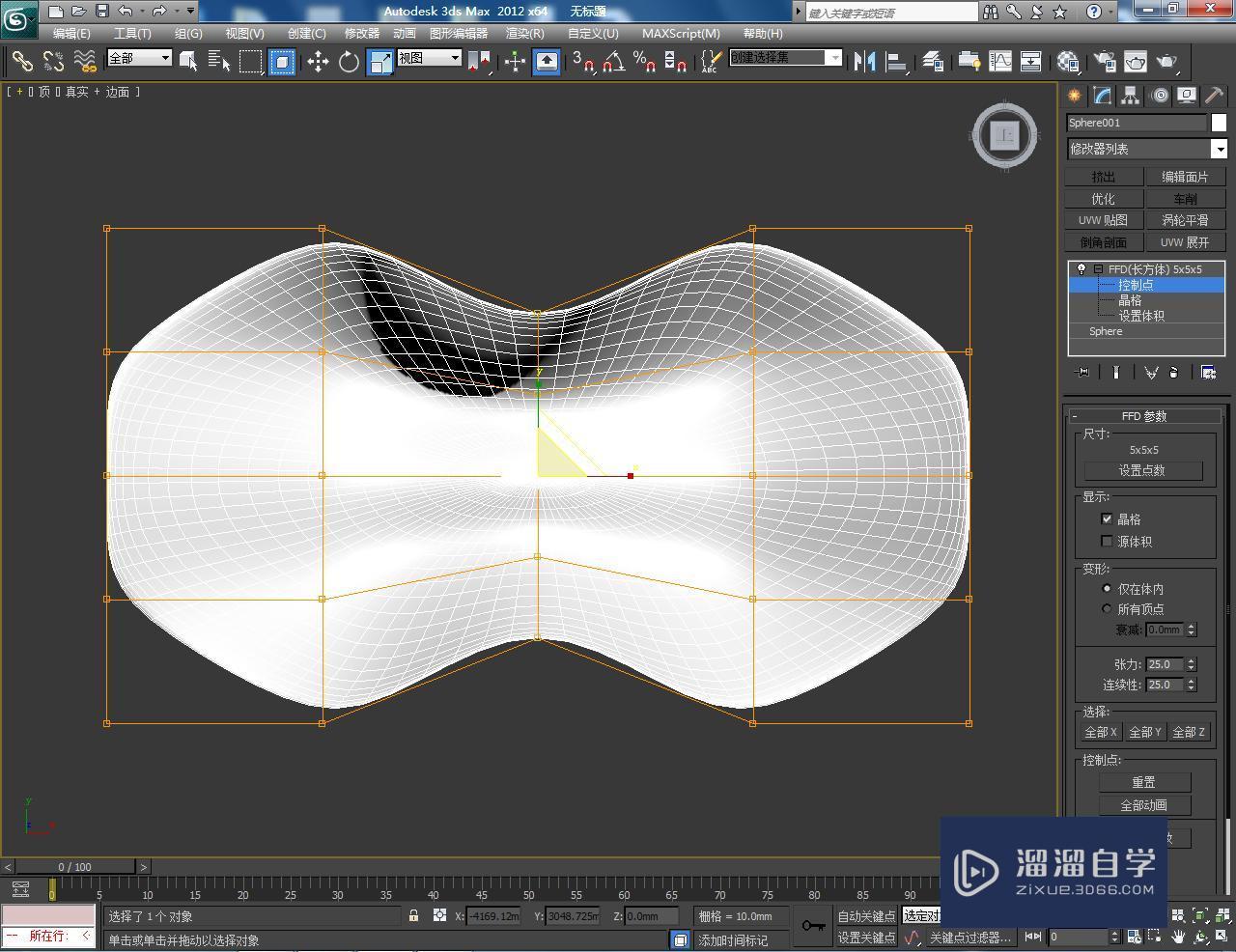The image size is (1236, 952).
Task: Activate the Select and Rotate tool
Action: tap(349, 61)
